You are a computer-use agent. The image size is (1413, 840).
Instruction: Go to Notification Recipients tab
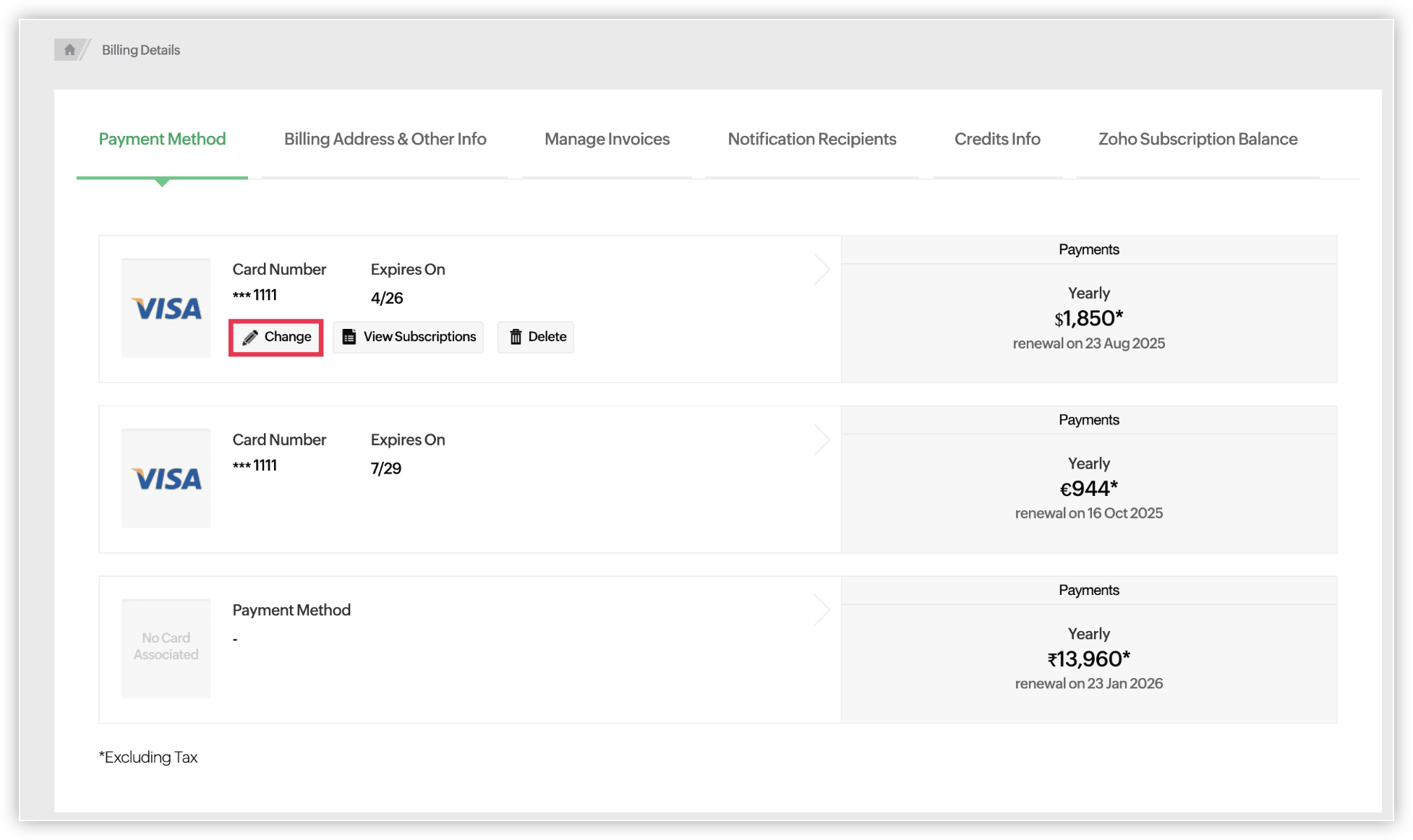tap(811, 139)
